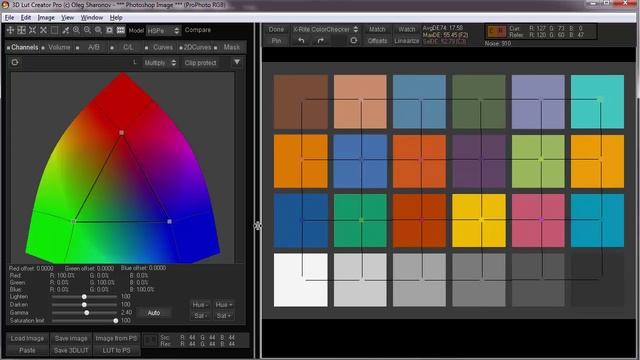The height and width of the screenshot is (360, 640).
Task: Click the Paste button
Action: [x=27, y=350]
